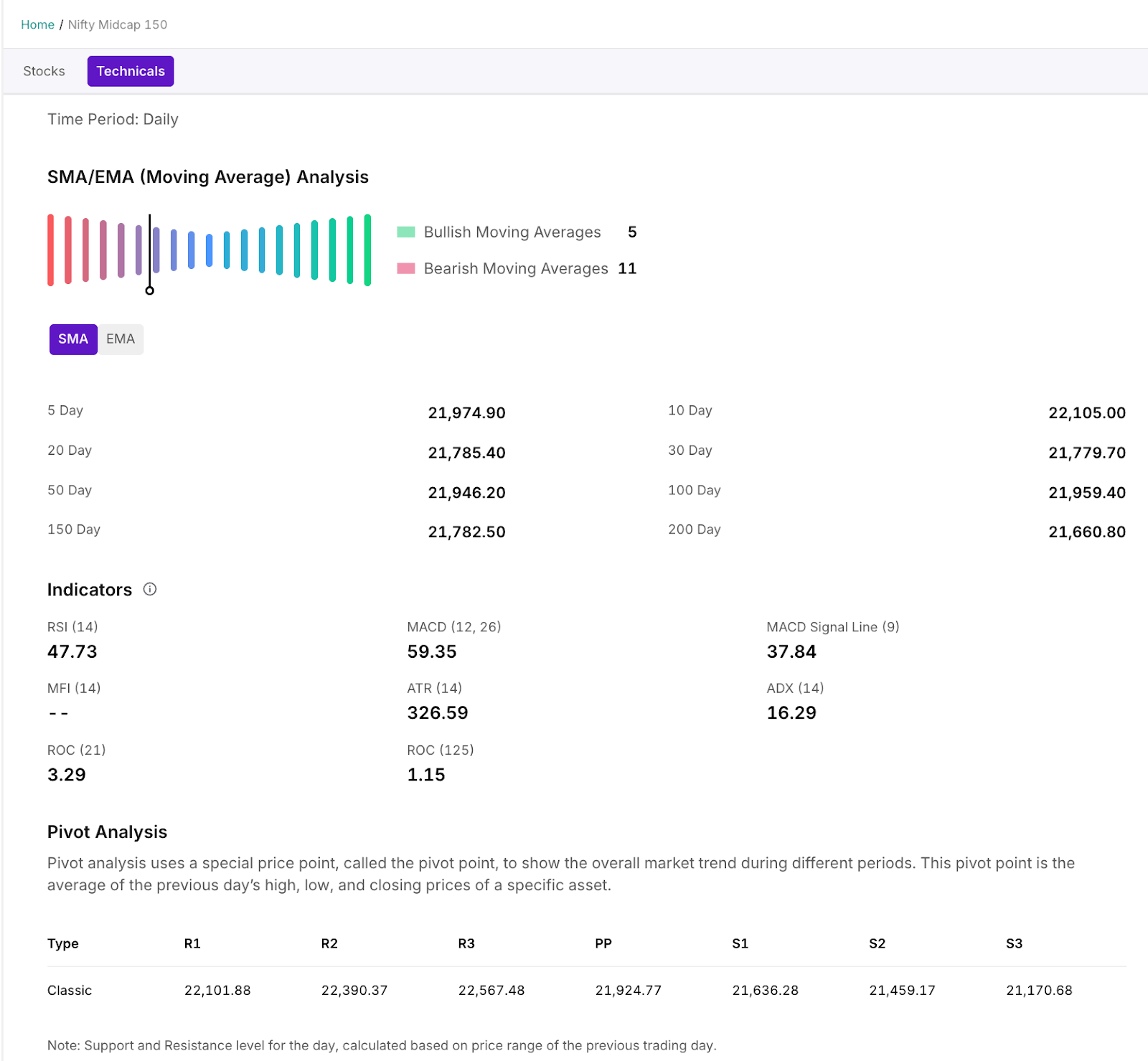The image size is (1148, 1061).
Task: Click the 5 Day SMA value 21,974.90
Action: [x=466, y=413]
